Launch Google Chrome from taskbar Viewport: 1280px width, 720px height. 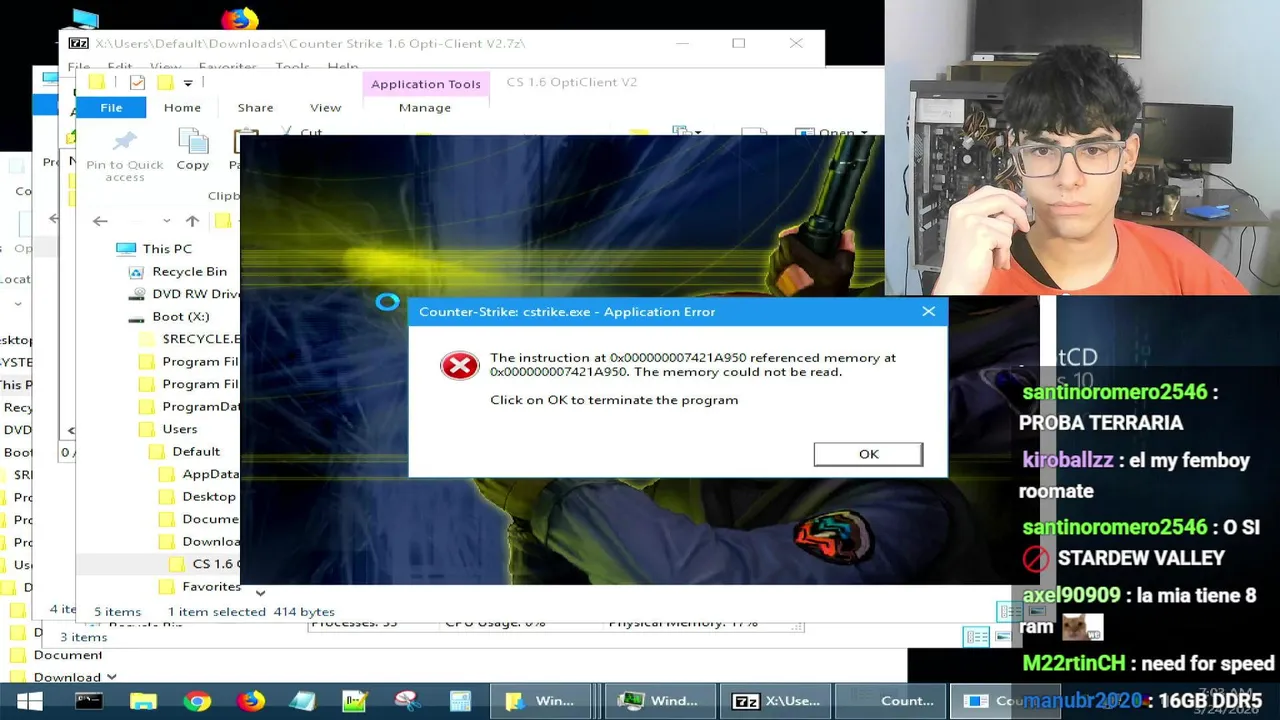[x=197, y=701]
